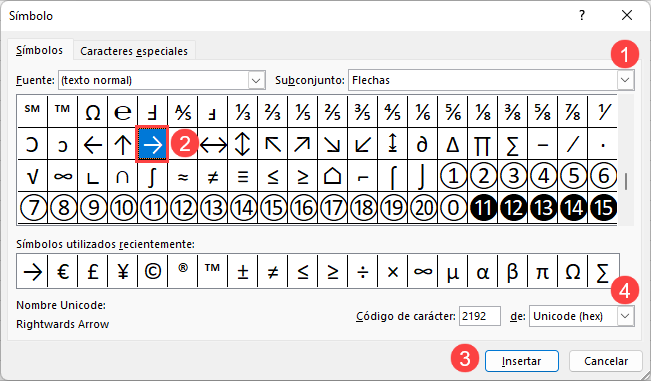Pick the intersection ∩ symbol
Image resolution: width=651 pixels, height=381 pixels.
(x=122, y=176)
